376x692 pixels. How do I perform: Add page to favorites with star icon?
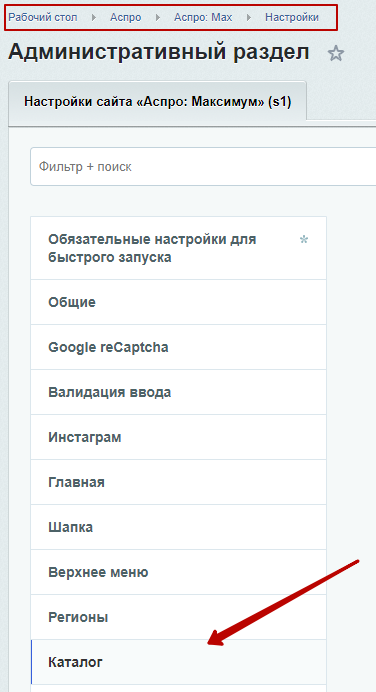pos(335,54)
